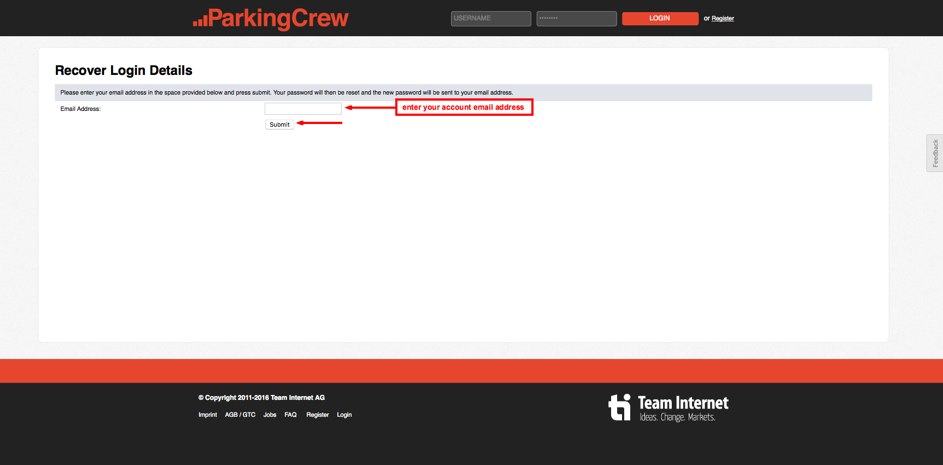The image size is (943, 465).
Task: Select Register in the footer menu
Action: tap(317, 414)
